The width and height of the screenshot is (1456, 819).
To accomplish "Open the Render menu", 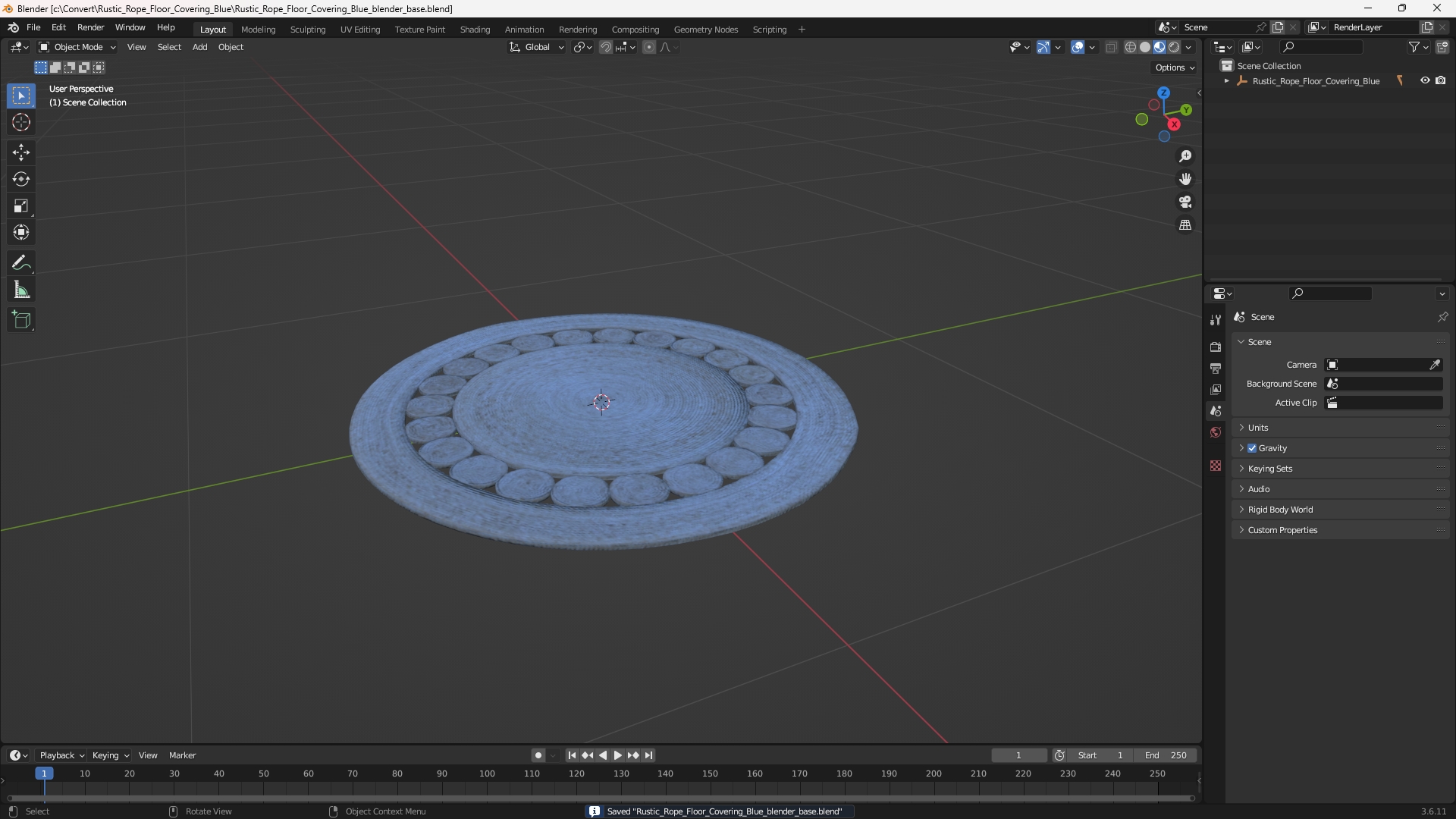I will (90, 27).
